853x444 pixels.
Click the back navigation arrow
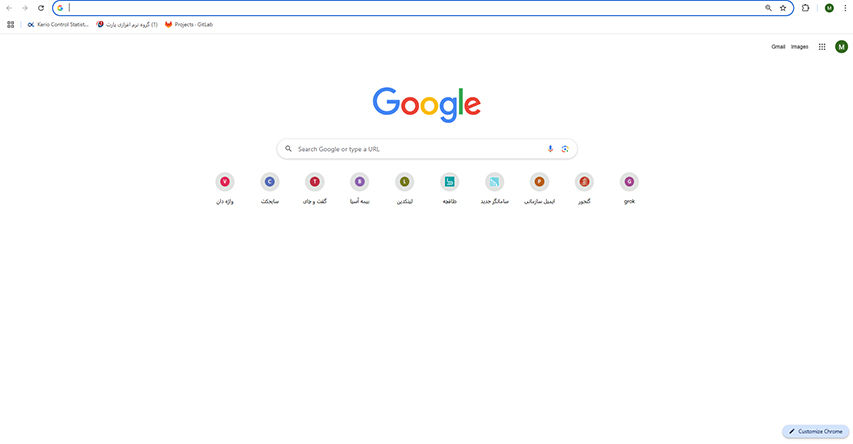[9, 8]
